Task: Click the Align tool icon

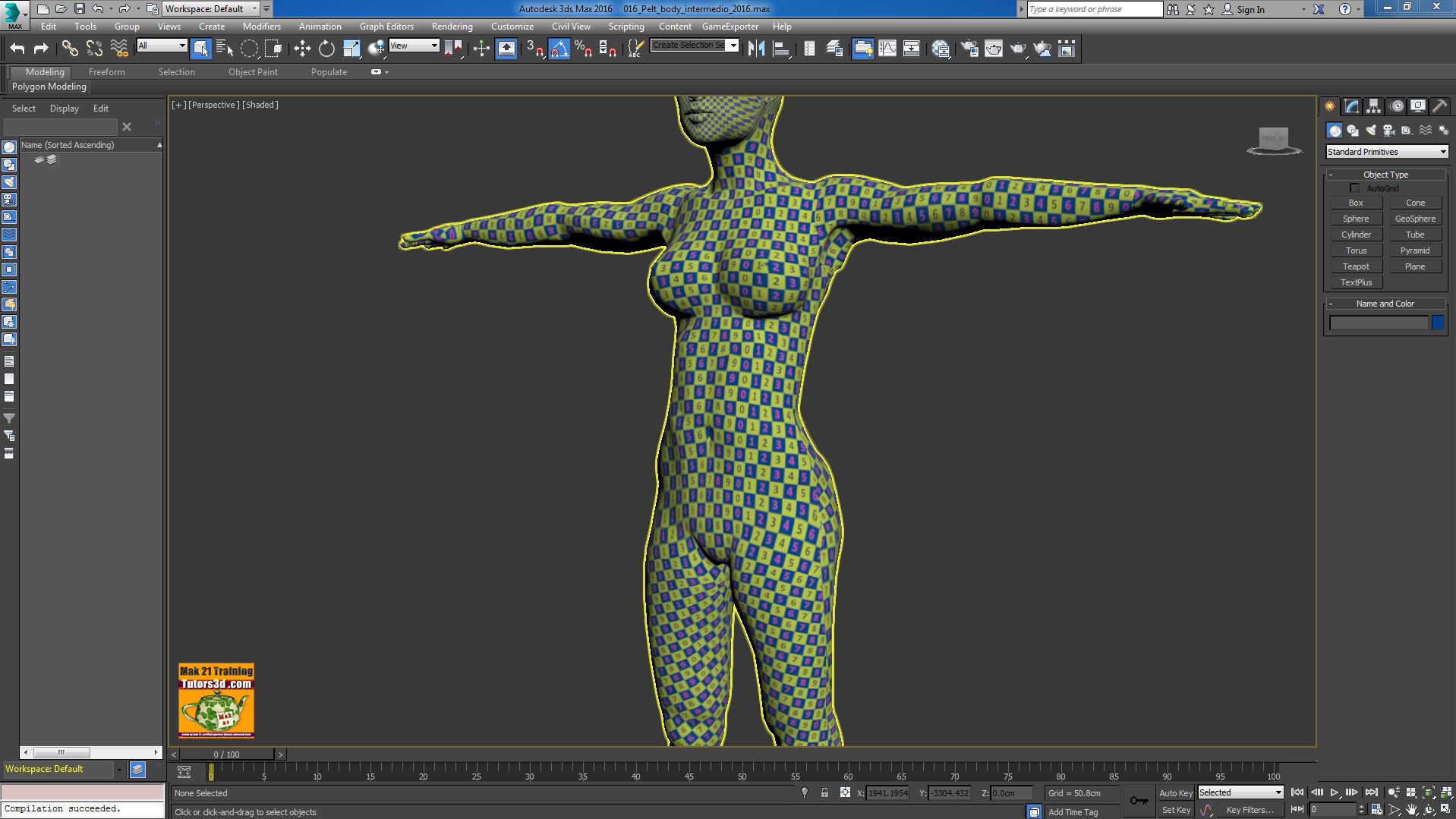Action: pyautogui.click(x=780, y=49)
